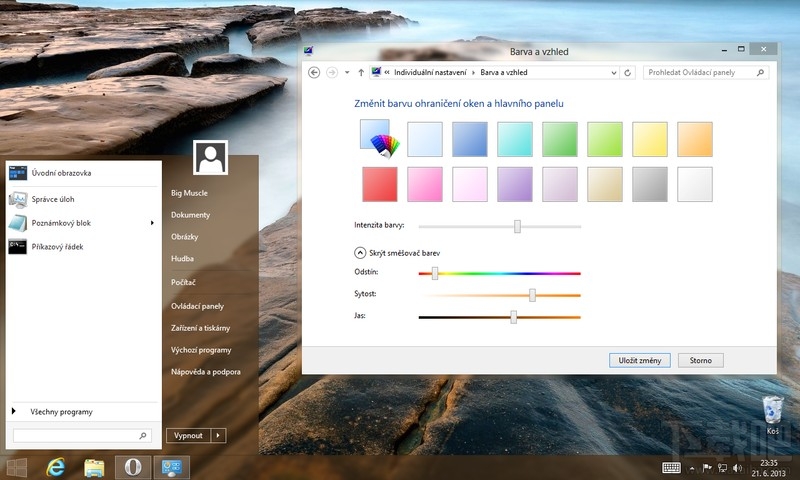Screen dimensions: 800x480
Task: Choose the red color swatch
Action: (380, 184)
